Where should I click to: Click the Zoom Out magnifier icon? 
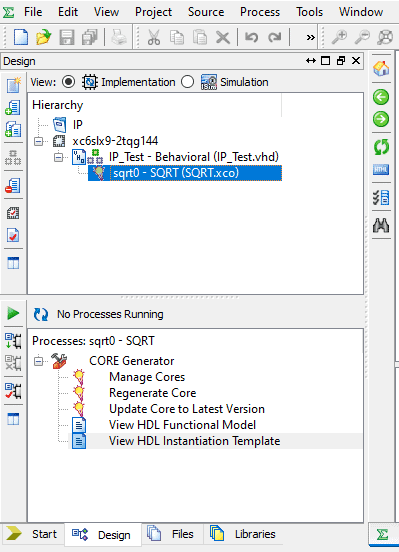tap(362, 37)
